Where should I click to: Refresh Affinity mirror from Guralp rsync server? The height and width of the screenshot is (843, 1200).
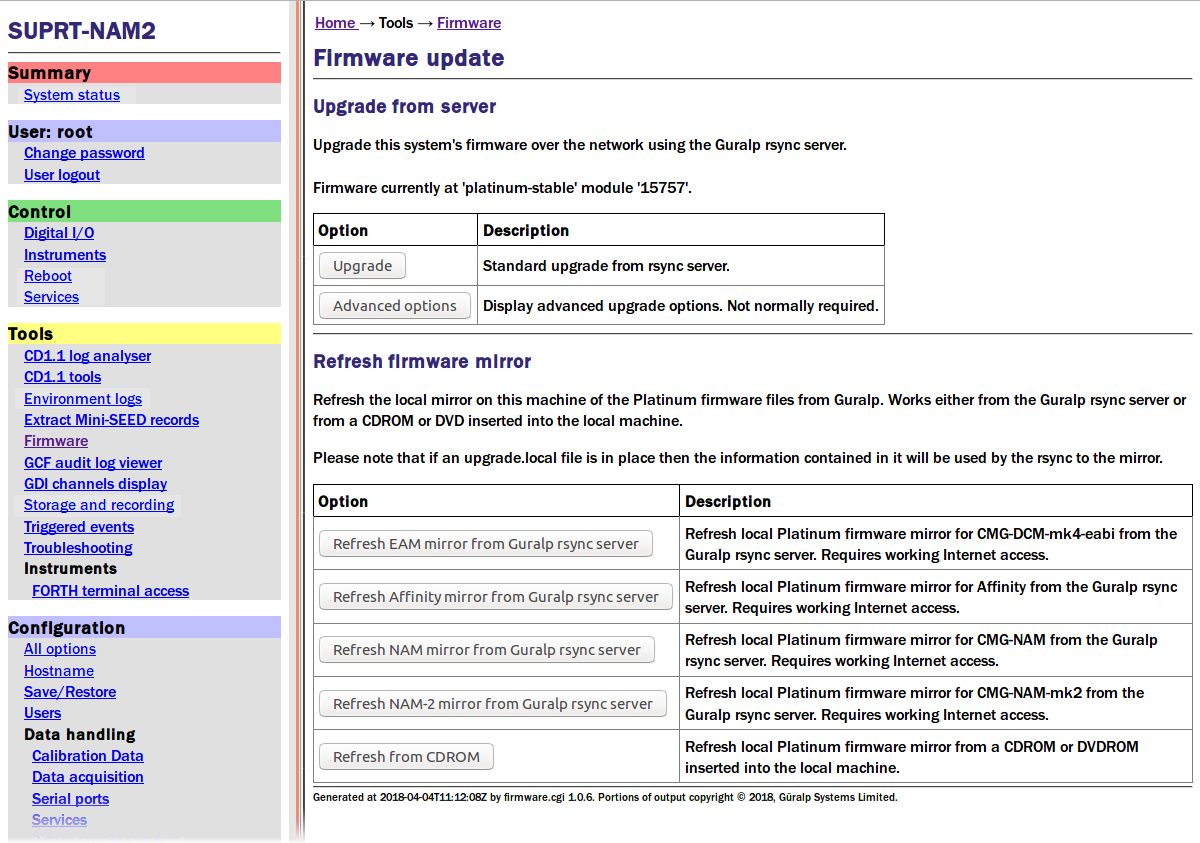tap(496, 597)
